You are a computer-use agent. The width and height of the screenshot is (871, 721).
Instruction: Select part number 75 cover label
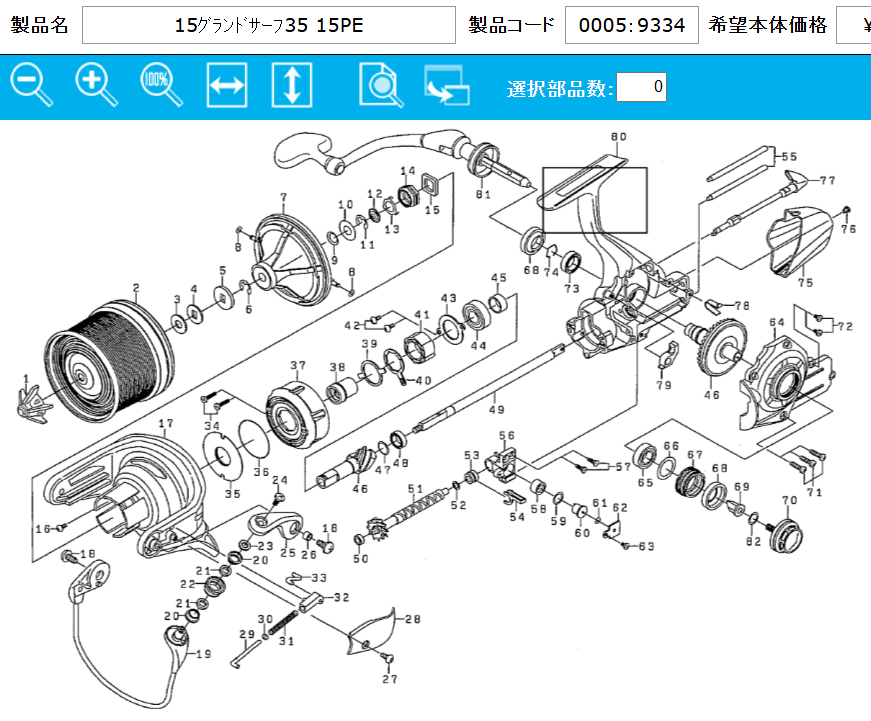pos(805,282)
